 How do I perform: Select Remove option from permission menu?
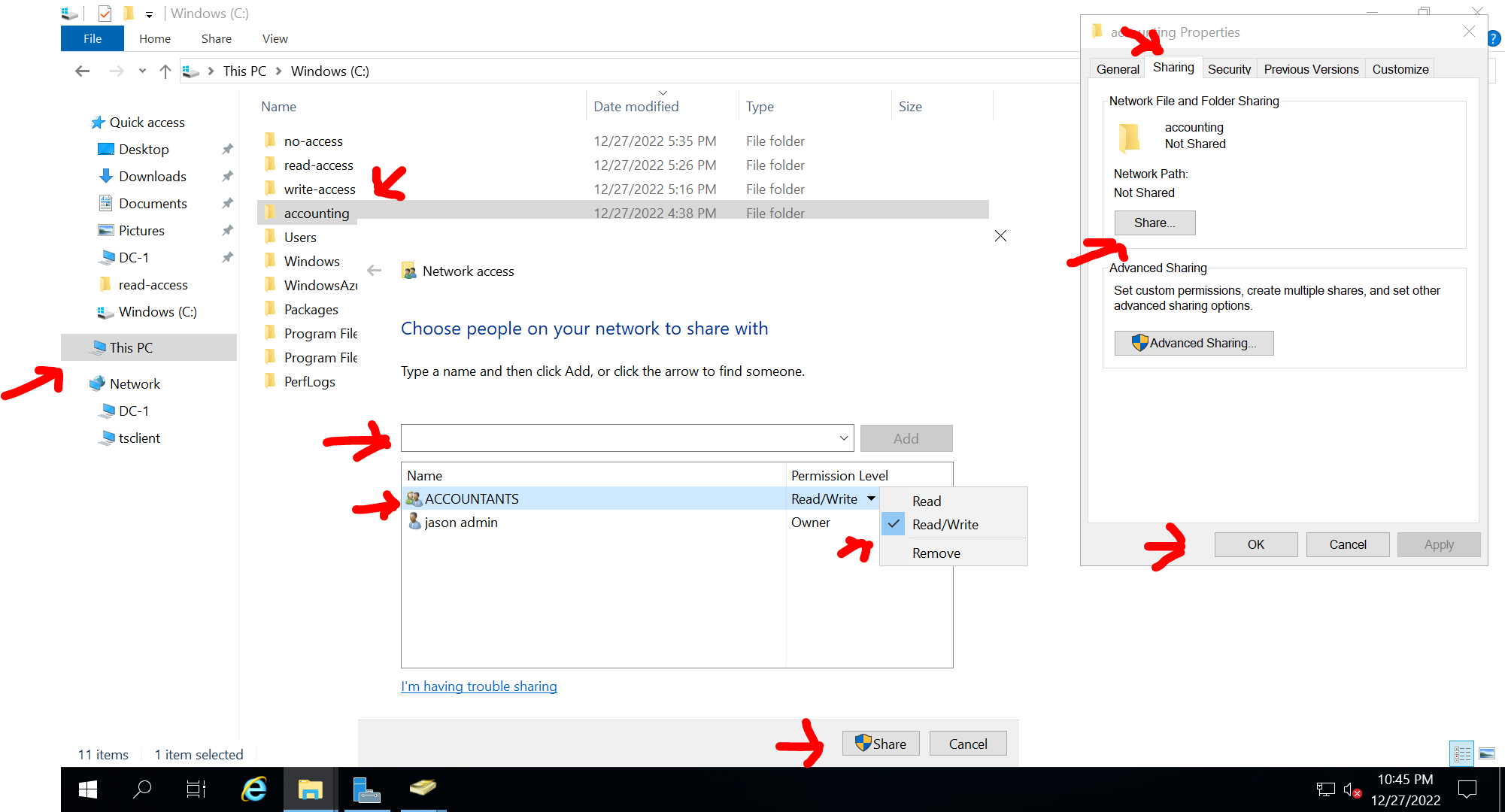point(935,553)
